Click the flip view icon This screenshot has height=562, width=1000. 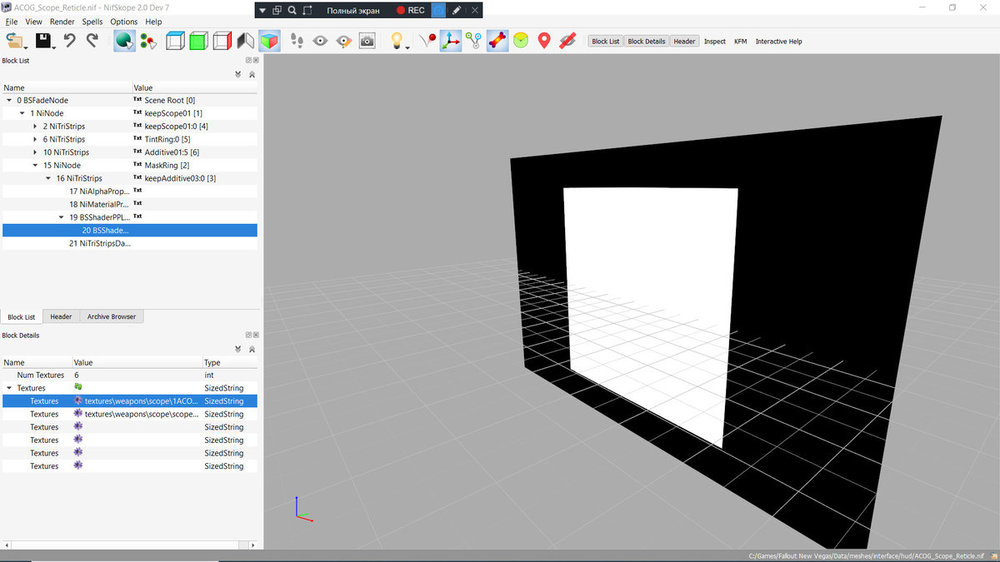(246, 41)
